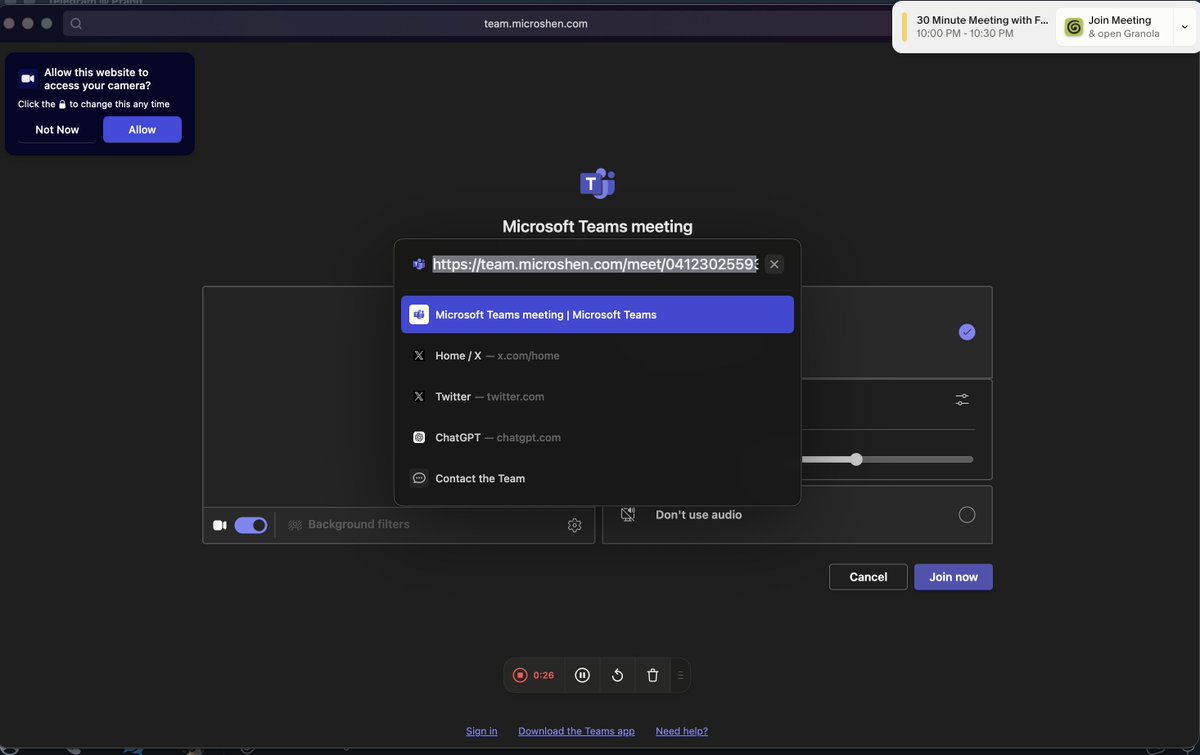Click the video camera icon beside the toggle
Viewport: 1200px width, 755px height.
coord(219,525)
